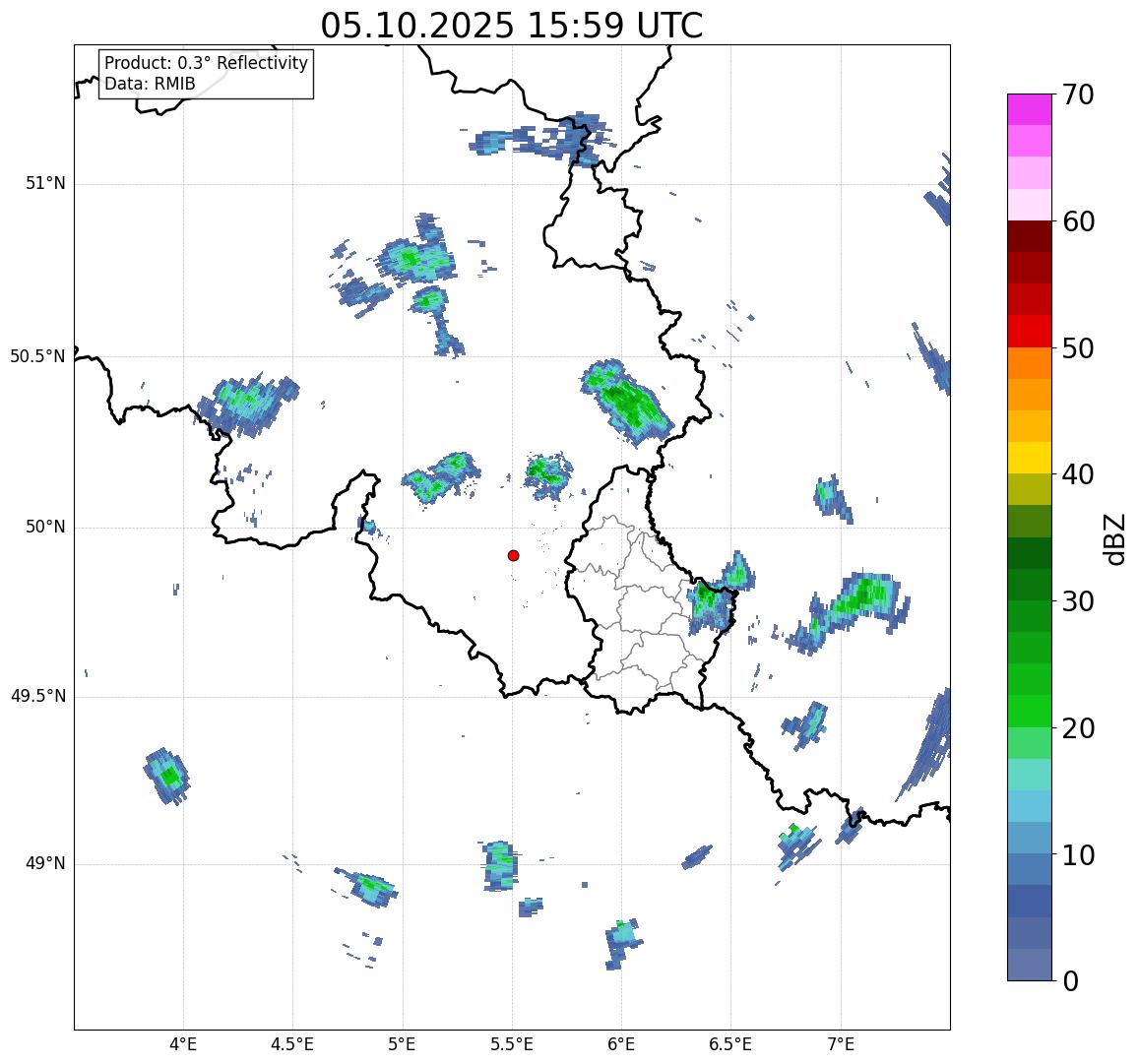Click the 50.5°N latitude label

coord(37,356)
